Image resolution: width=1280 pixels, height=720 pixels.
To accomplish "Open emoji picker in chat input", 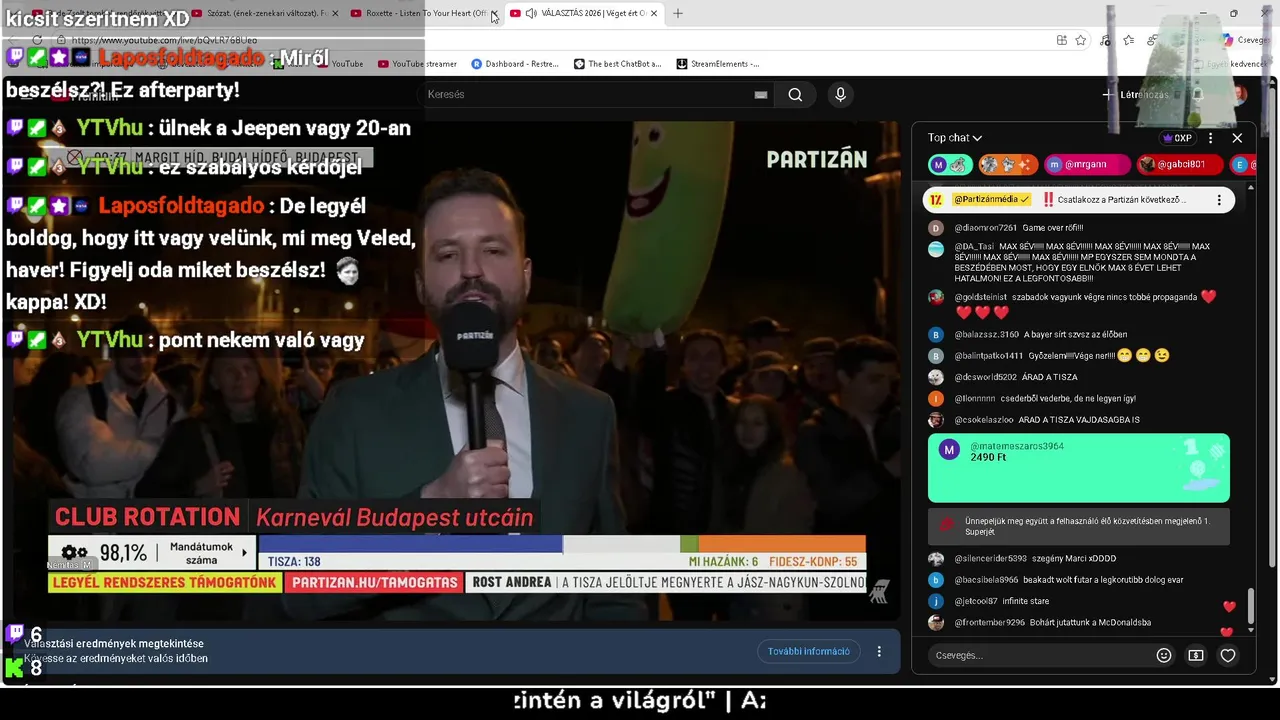I will pyautogui.click(x=1164, y=656).
